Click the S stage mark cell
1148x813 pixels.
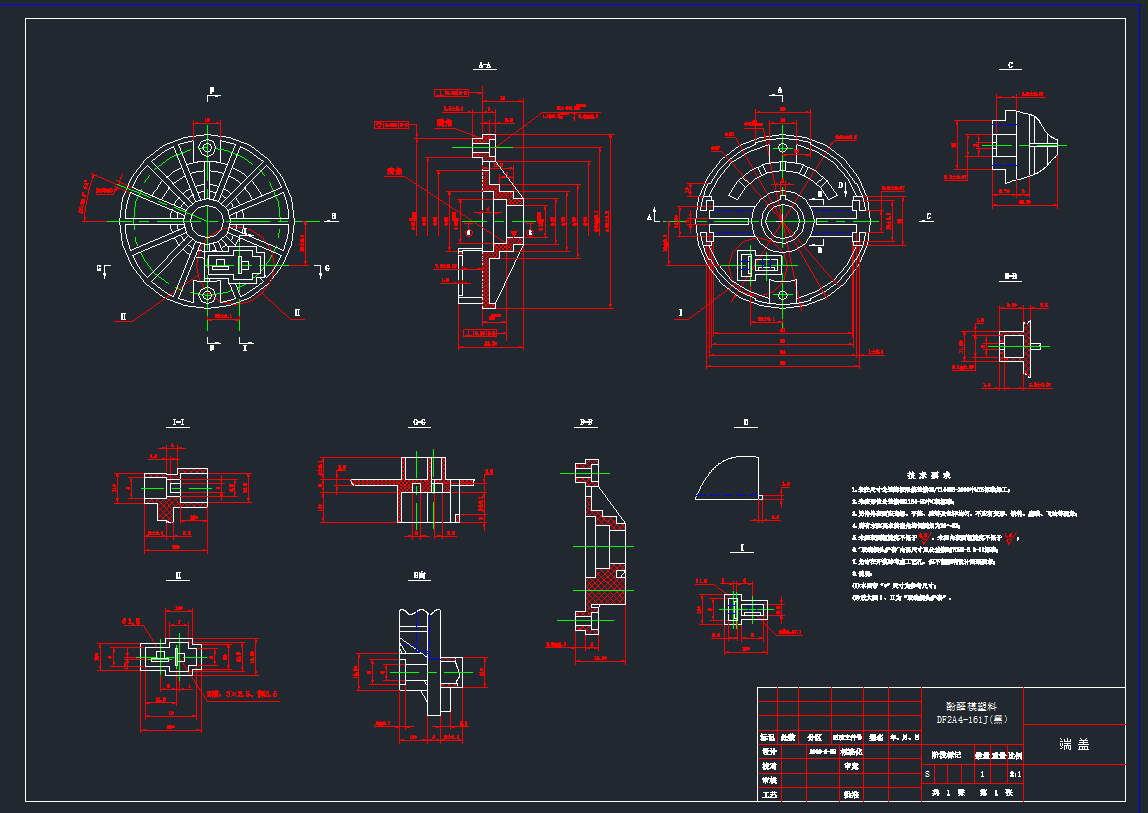click(927, 774)
